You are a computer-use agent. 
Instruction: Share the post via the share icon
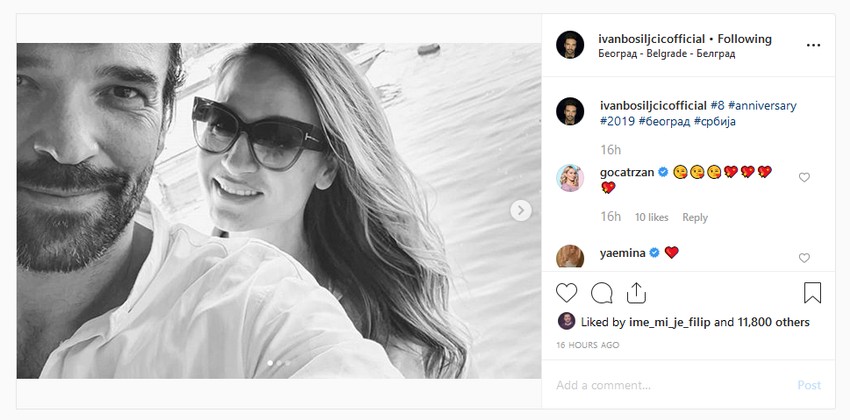pyautogui.click(x=636, y=293)
